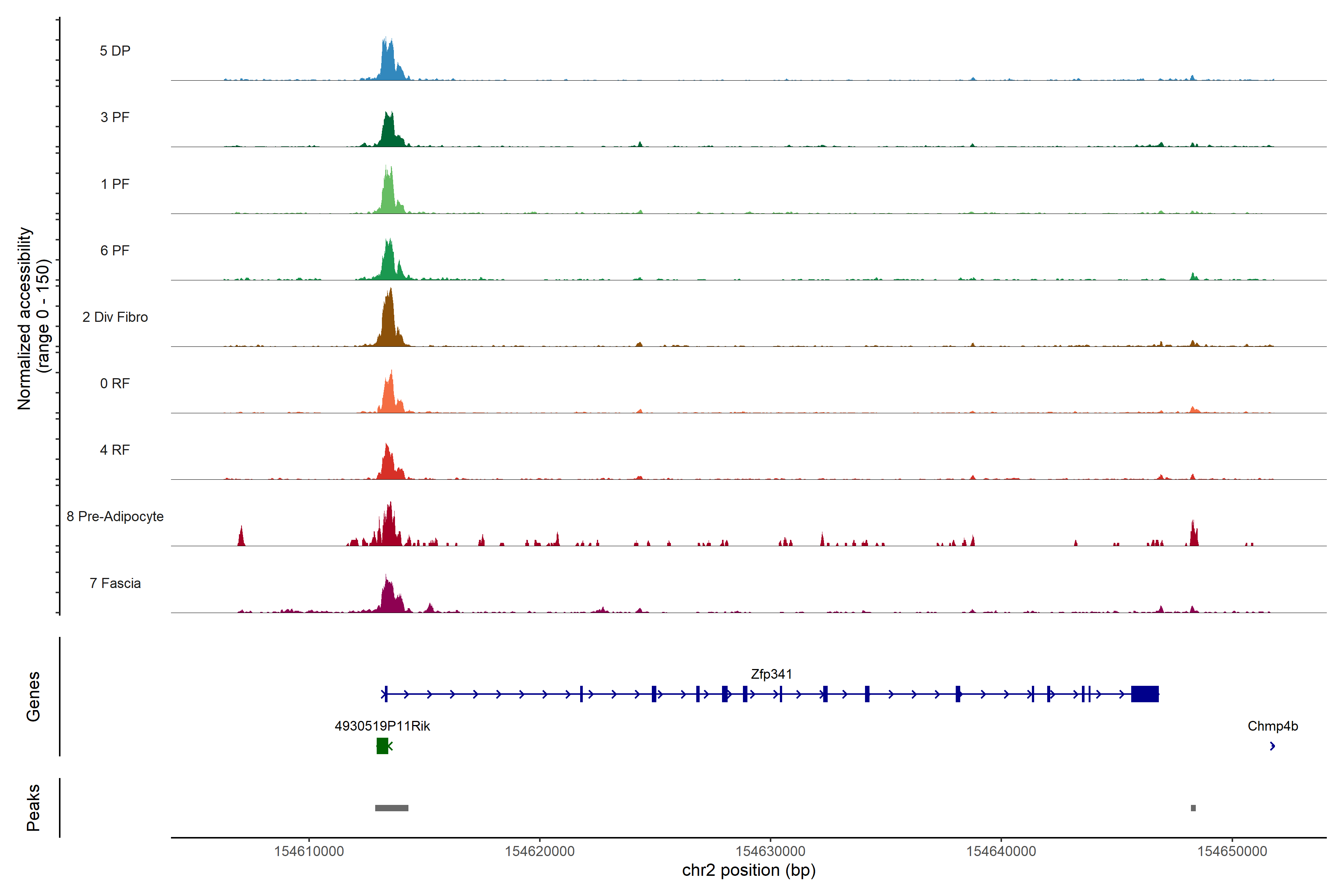The image size is (1344, 896).
Task: Click the chr2 position (bp) axis title
Action: click(x=749, y=870)
